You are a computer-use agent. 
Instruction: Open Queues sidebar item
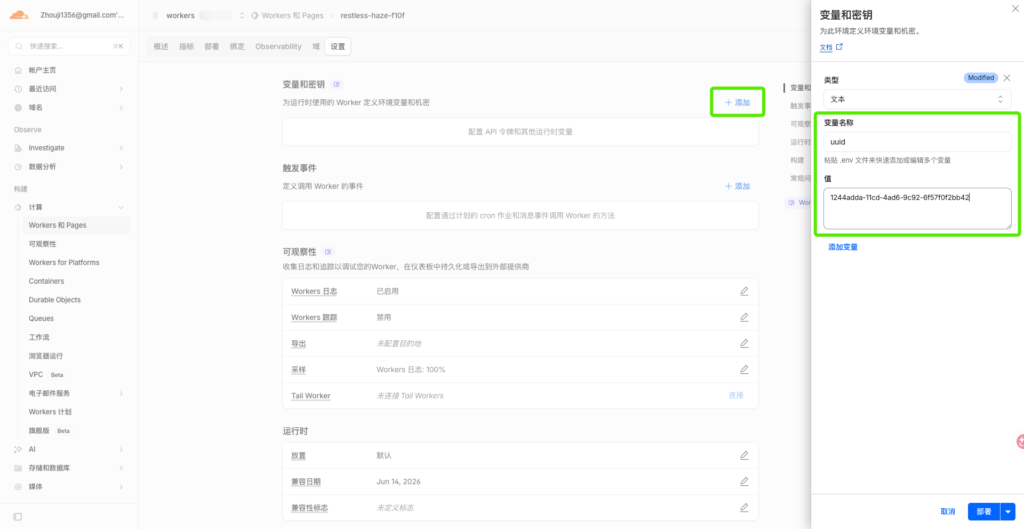point(41,319)
